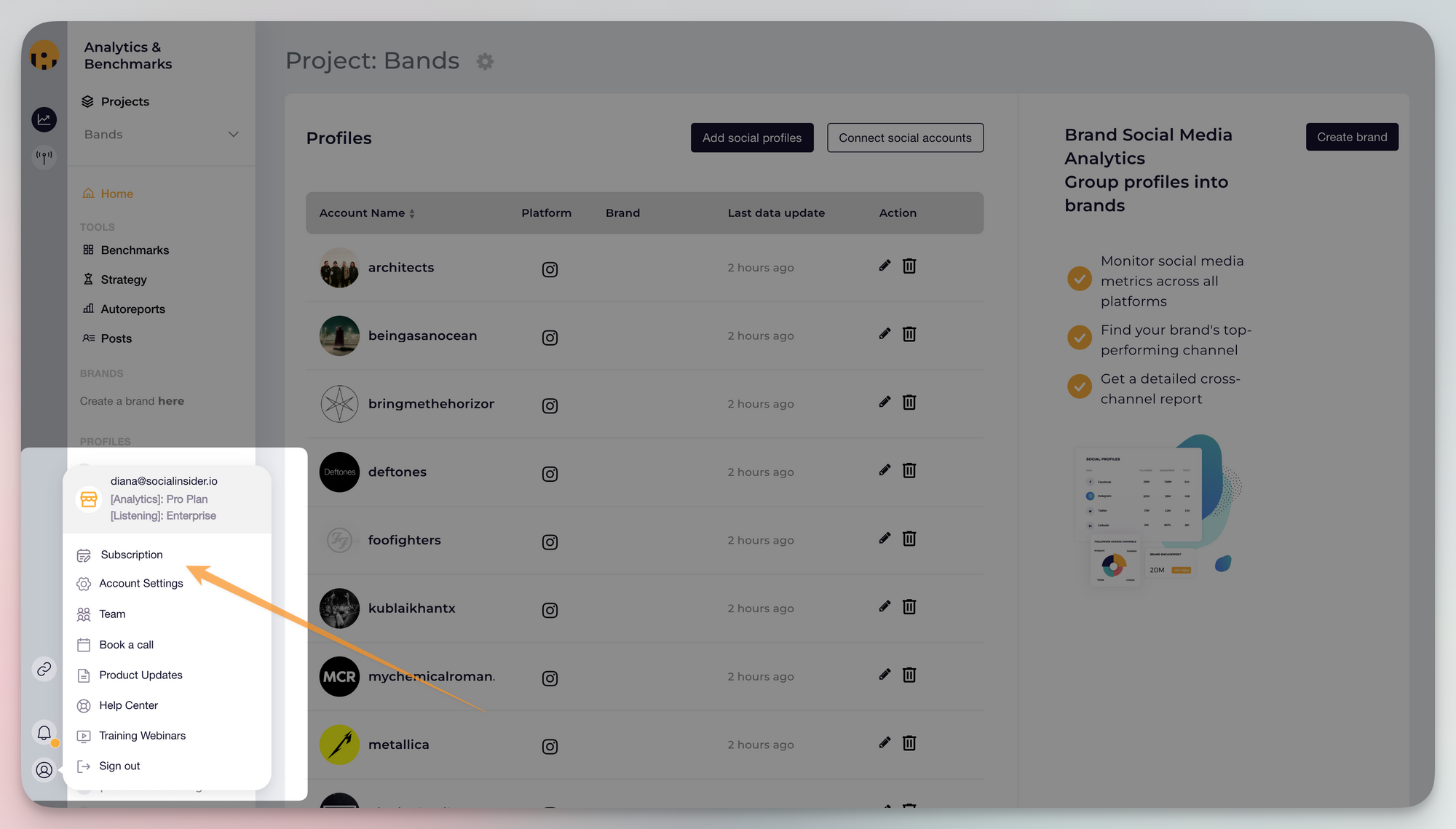The width and height of the screenshot is (1456, 829).
Task: Click Create brand button
Action: 1352,137
